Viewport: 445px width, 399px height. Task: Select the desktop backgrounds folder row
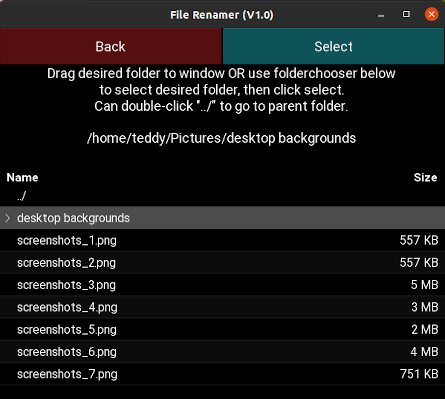click(222, 218)
